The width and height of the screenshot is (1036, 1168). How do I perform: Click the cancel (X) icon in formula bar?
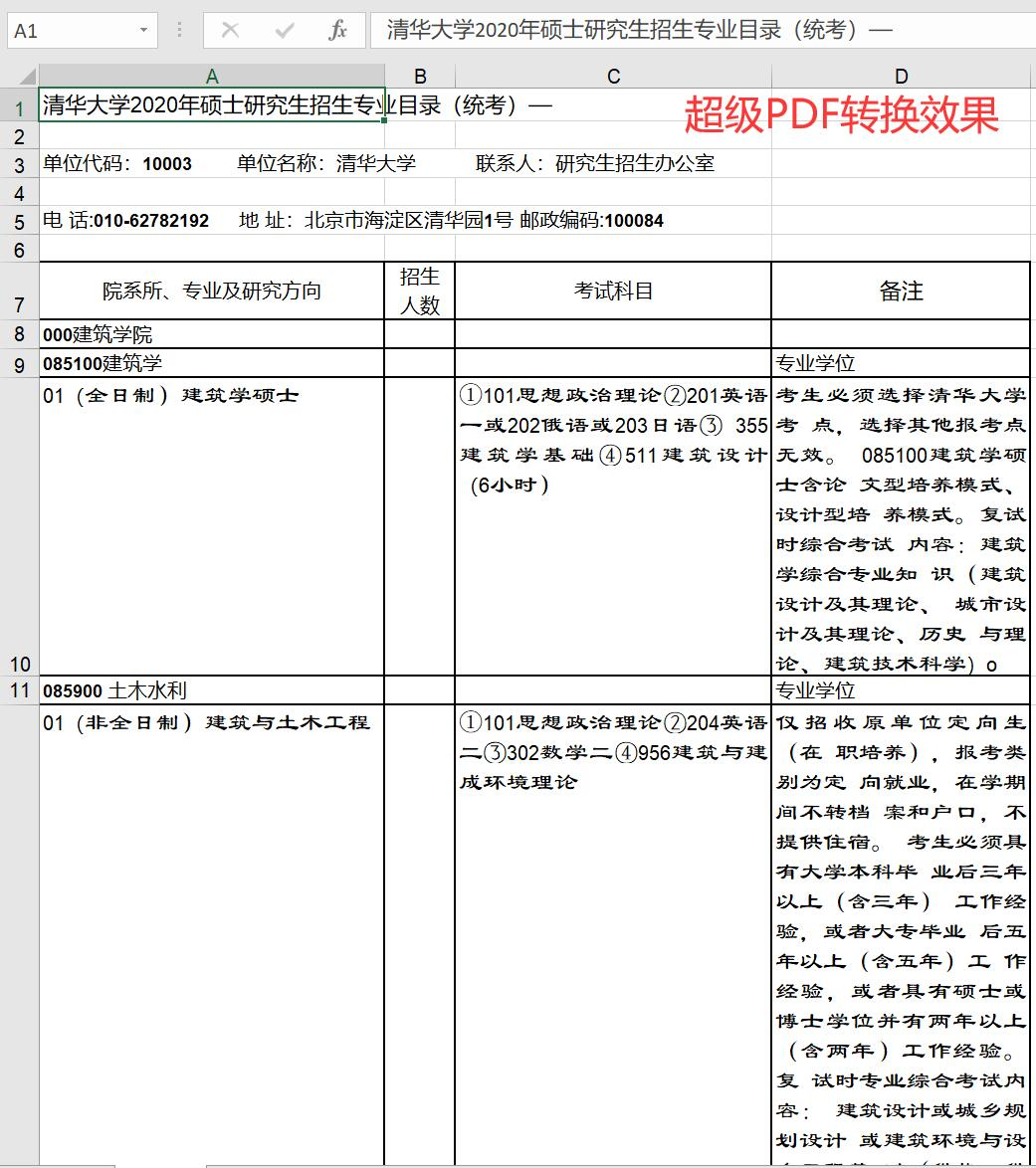pyautogui.click(x=230, y=31)
